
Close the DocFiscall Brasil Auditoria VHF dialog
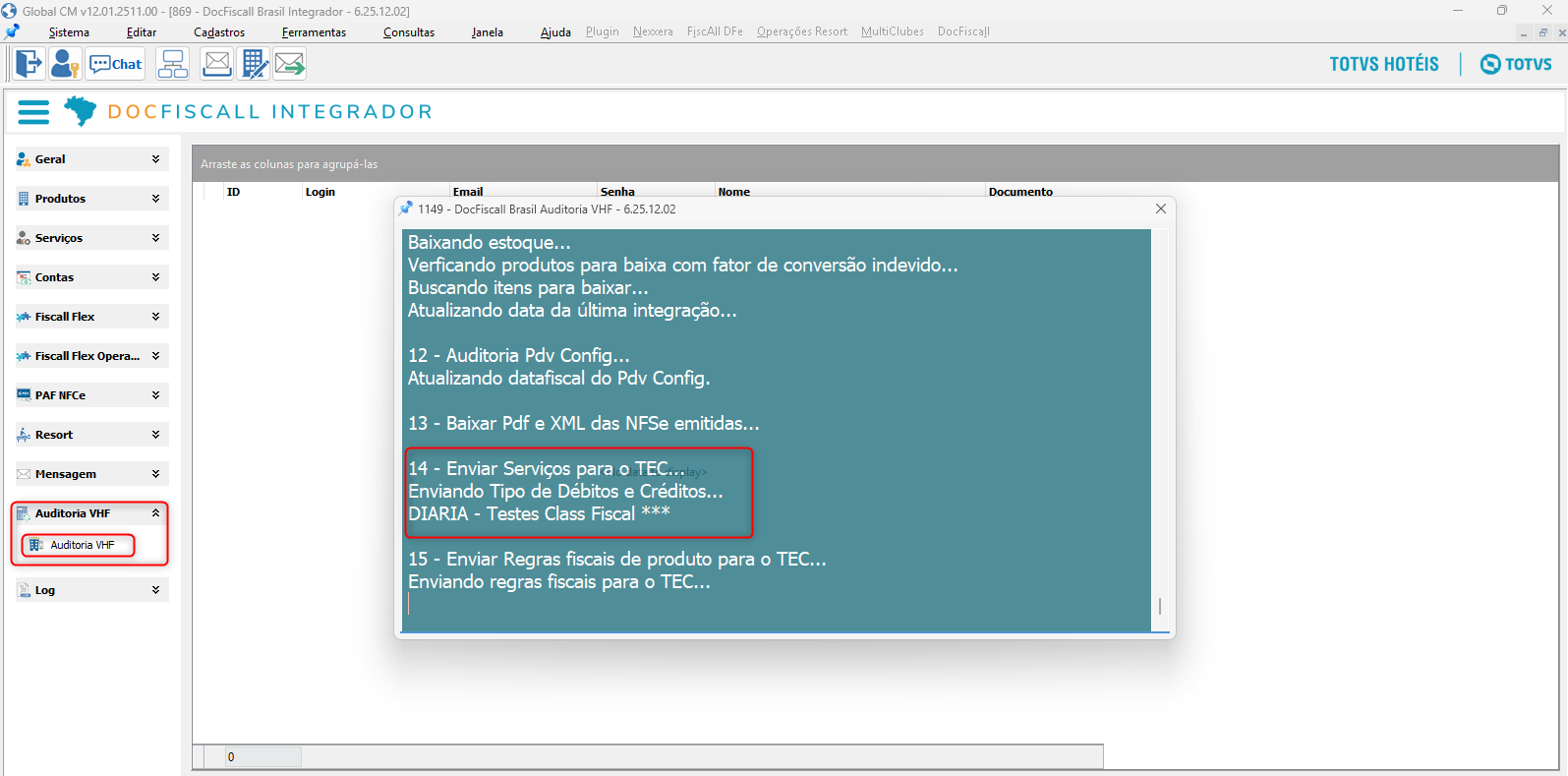[x=1161, y=209]
